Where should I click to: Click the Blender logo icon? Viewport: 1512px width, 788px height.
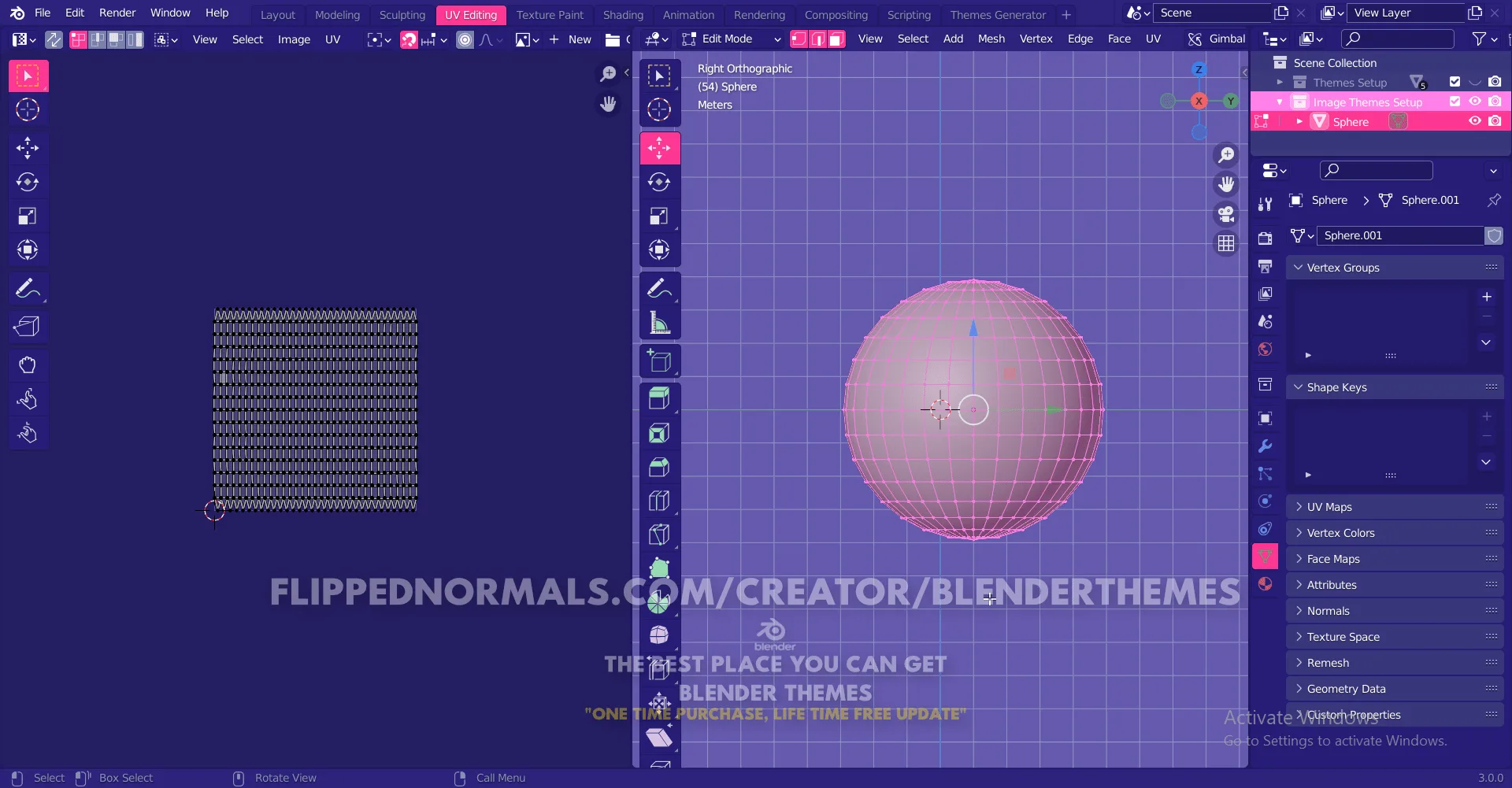click(x=17, y=13)
